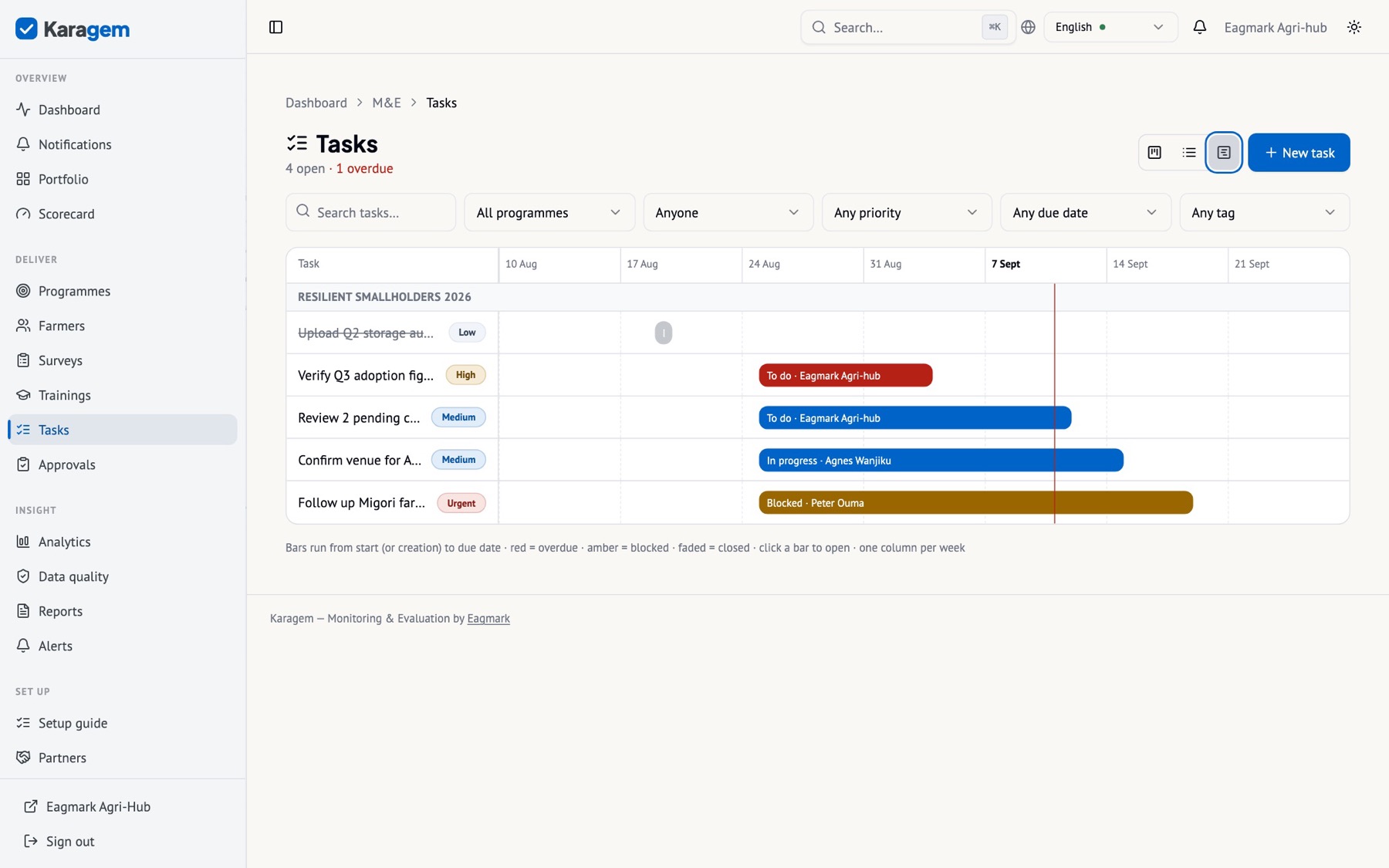
Task: Open Analytics from the sidebar
Action: click(x=123, y=542)
